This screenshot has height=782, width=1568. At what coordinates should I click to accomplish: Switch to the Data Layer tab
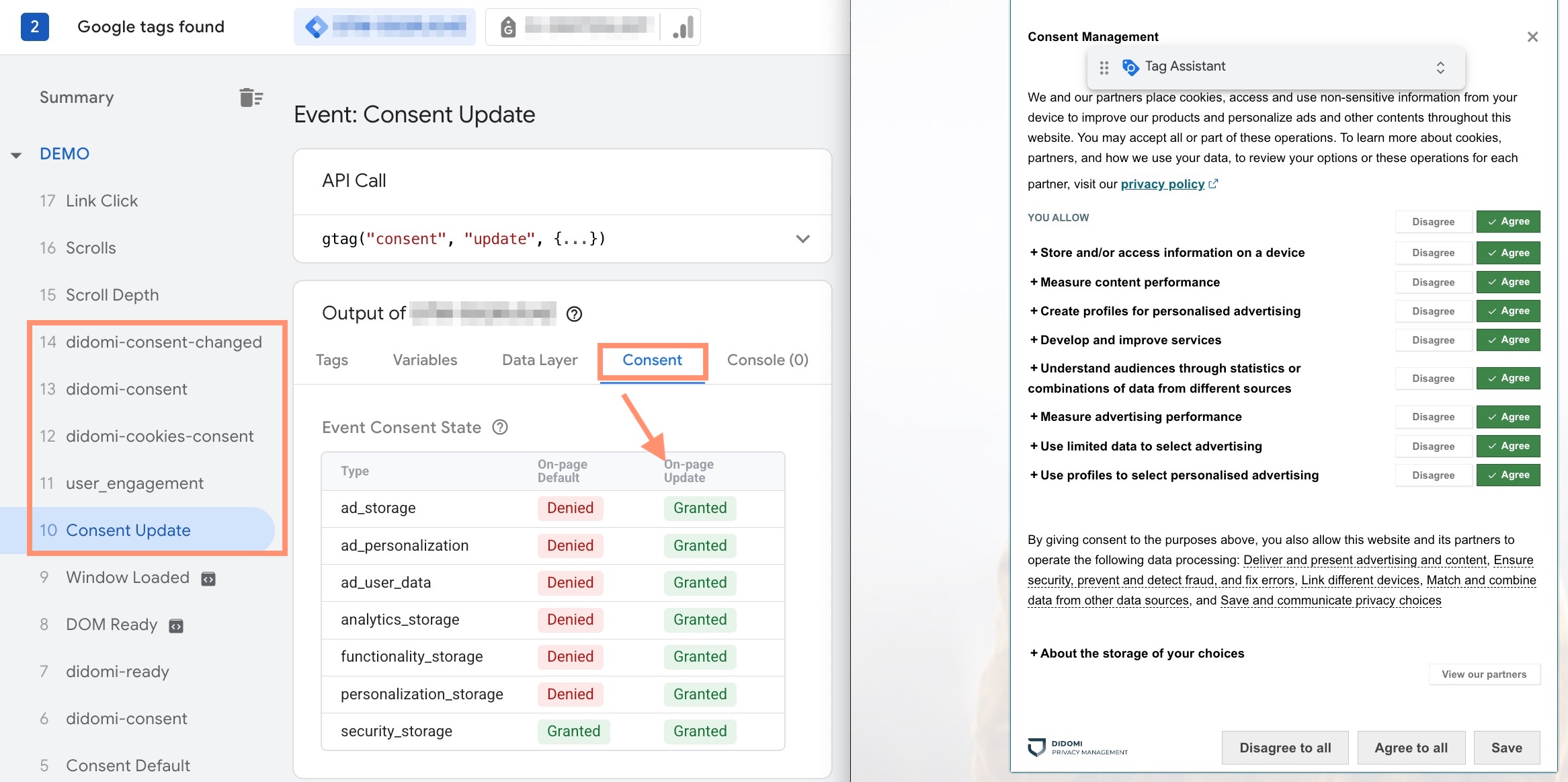[x=540, y=360]
